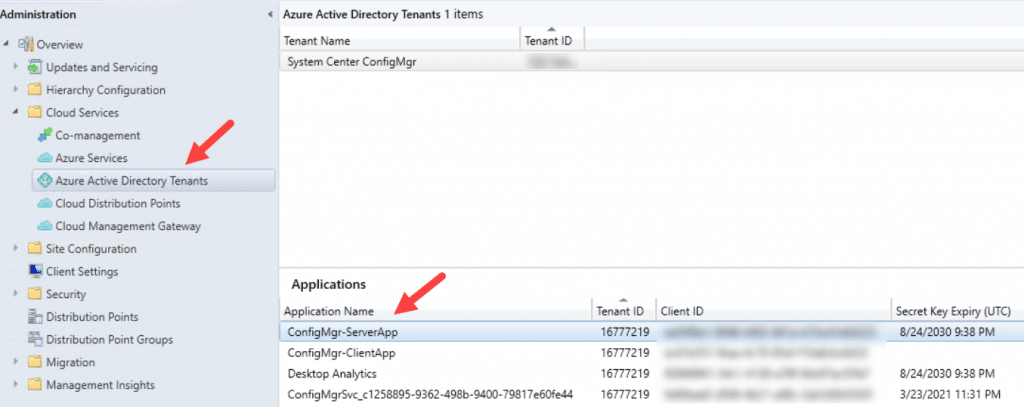Image resolution: width=1024 pixels, height=407 pixels.
Task: Click the Cloud Management Gateway cloud icon
Action: click(x=45, y=226)
